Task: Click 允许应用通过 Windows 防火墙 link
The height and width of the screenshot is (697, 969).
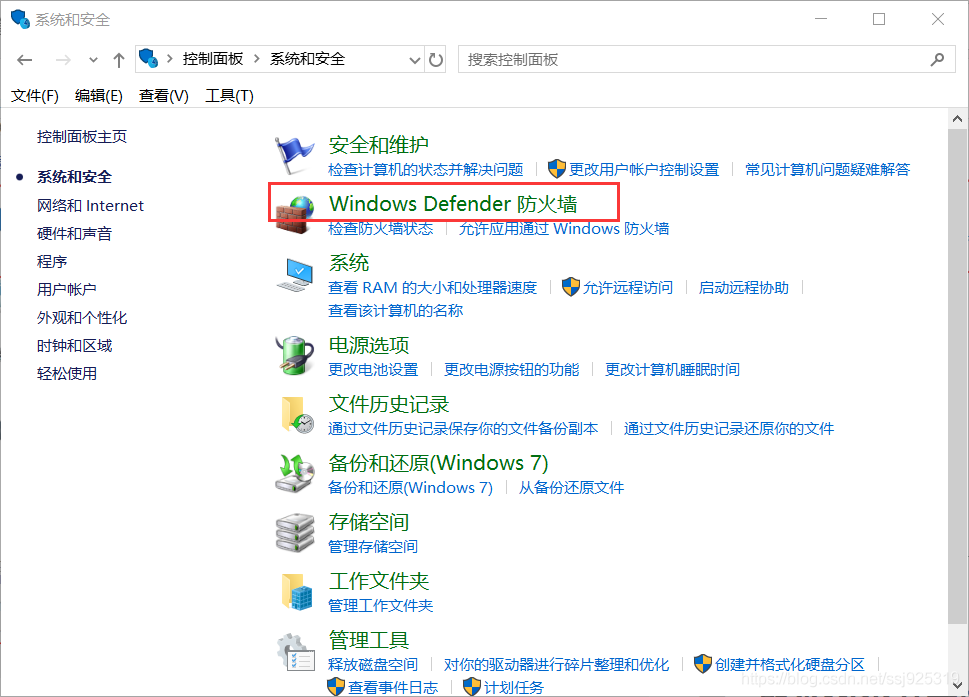Action: pyautogui.click(x=564, y=229)
